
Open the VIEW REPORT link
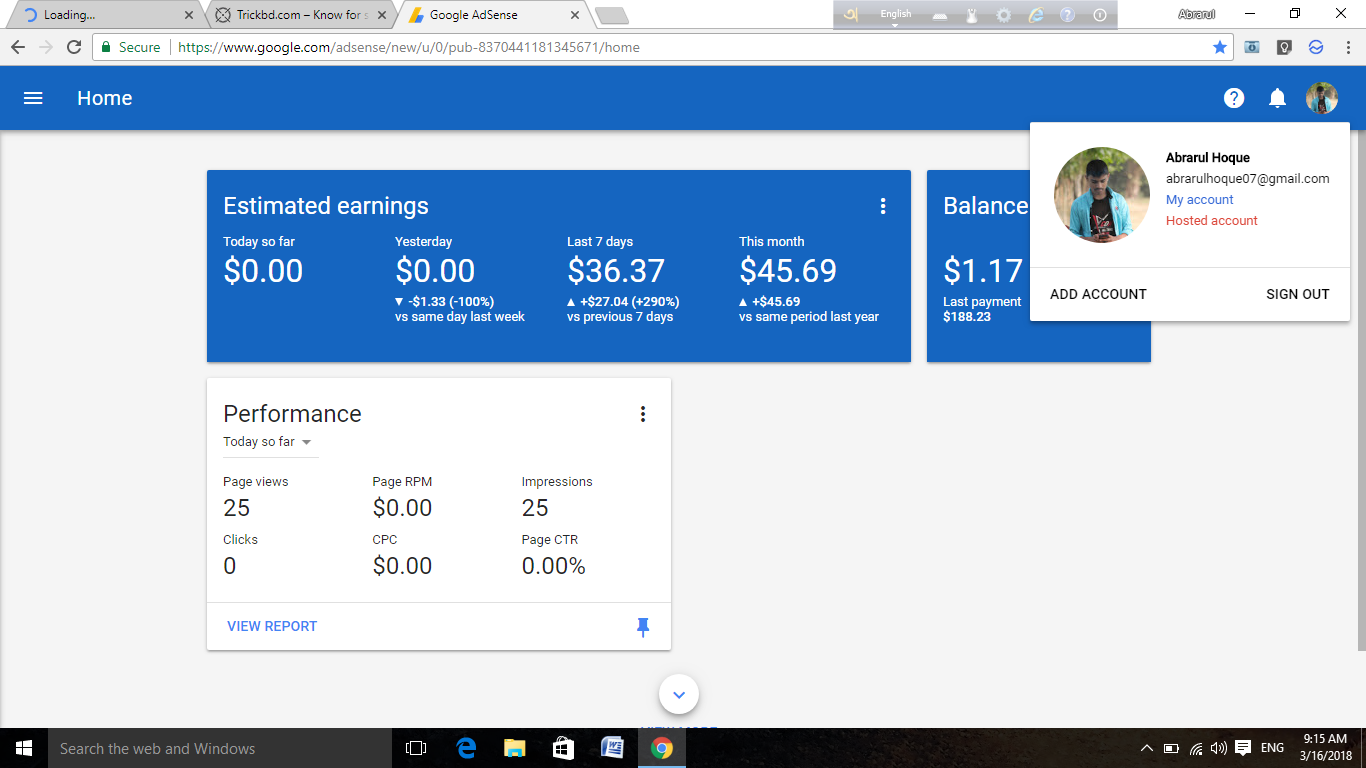(x=272, y=626)
